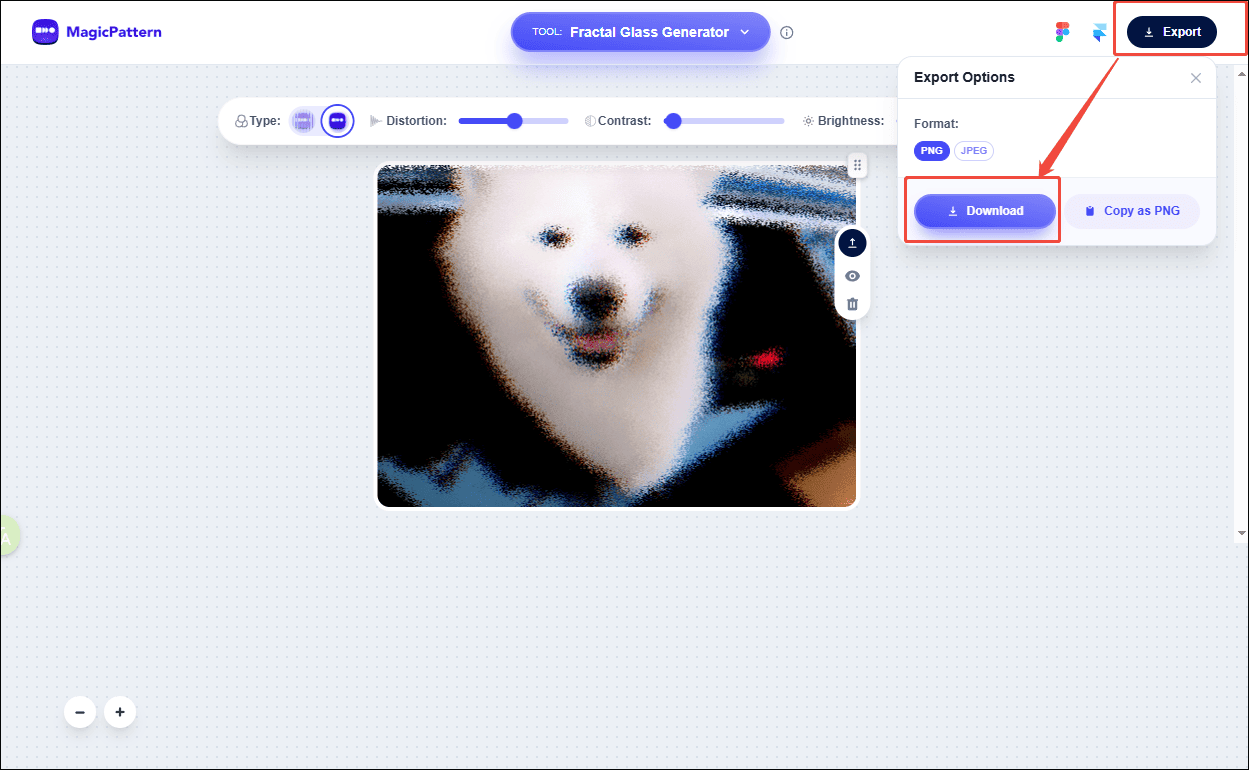Screen dimensions: 1249x770
Task: Click the drag handle above the canvas
Action: (857, 165)
